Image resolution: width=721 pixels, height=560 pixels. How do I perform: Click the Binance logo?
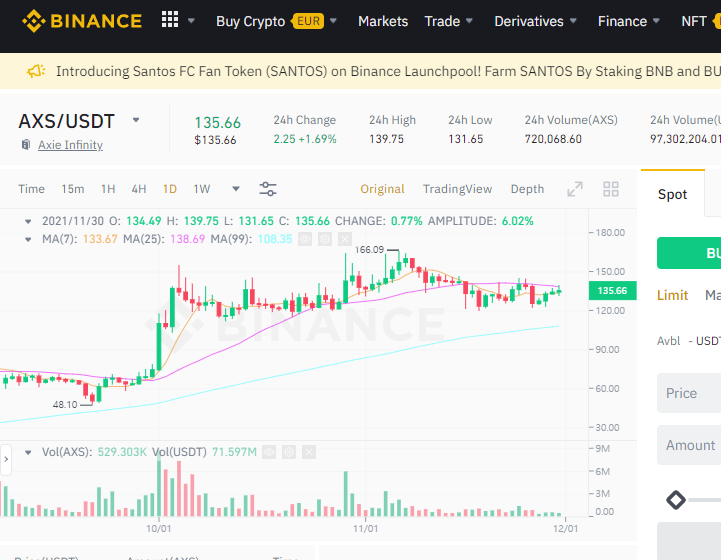[x=82, y=21]
